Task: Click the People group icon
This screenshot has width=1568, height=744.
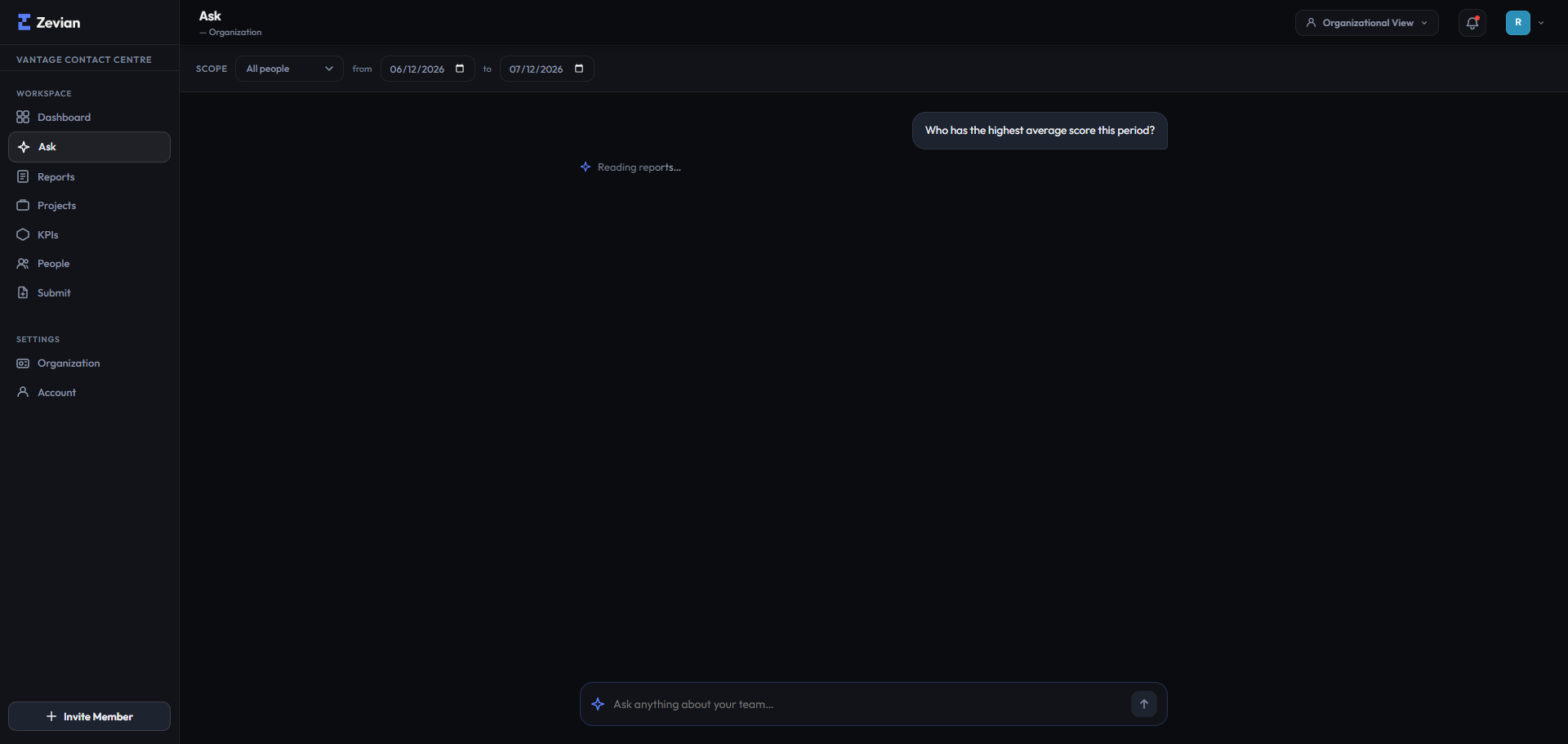Action: tap(23, 263)
